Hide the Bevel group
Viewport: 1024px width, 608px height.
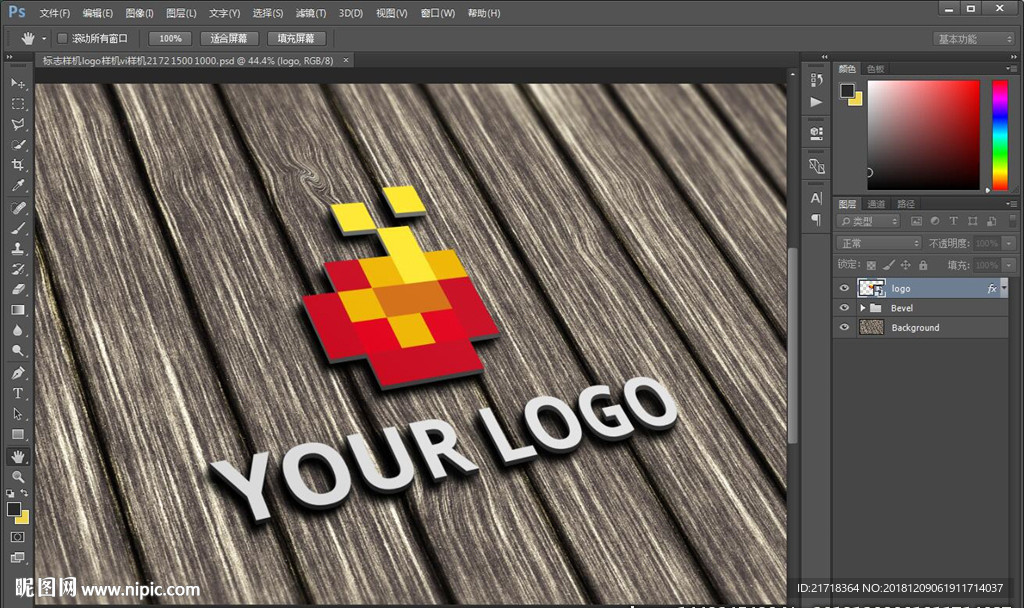click(x=844, y=308)
